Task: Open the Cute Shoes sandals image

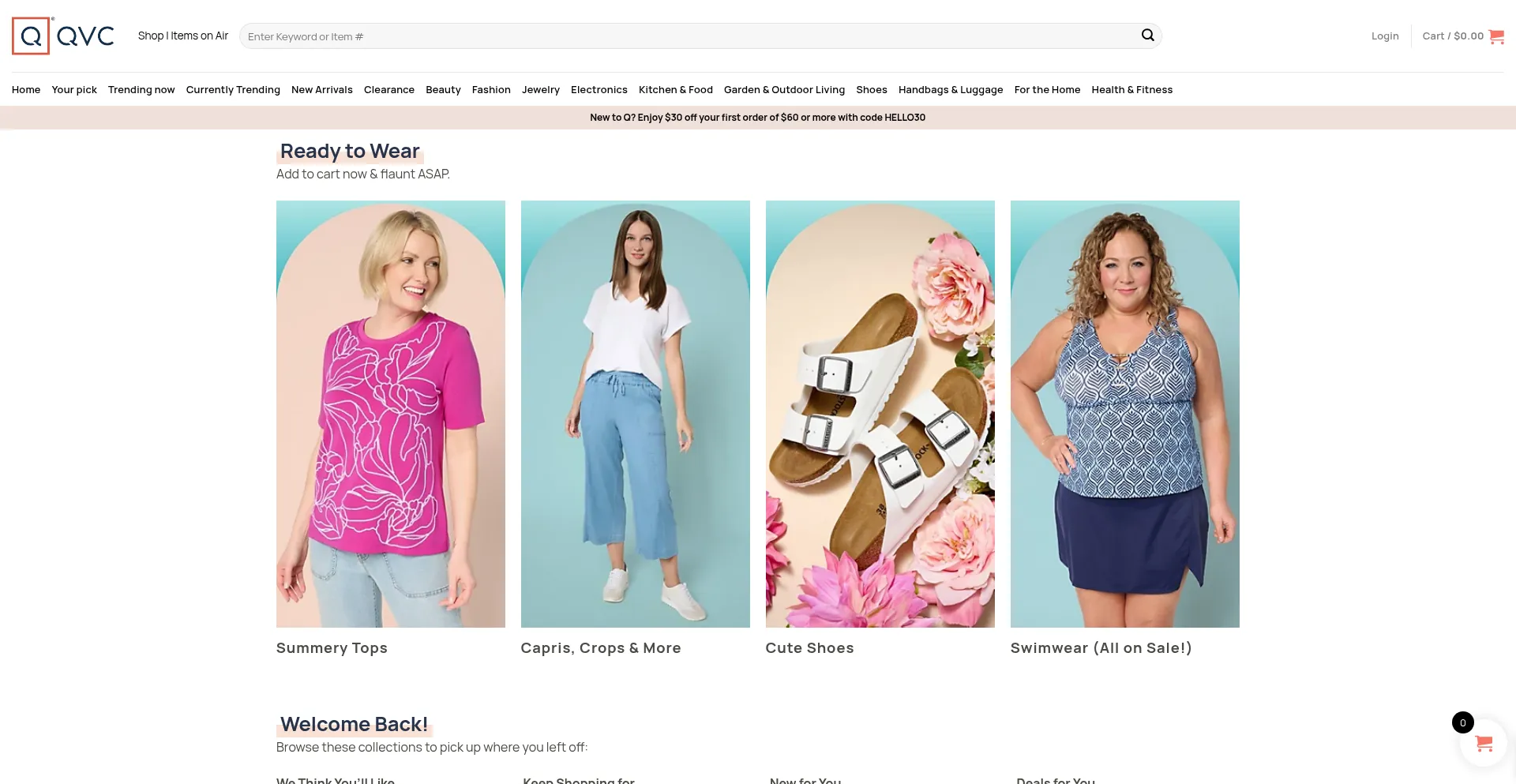Action: (880, 414)
